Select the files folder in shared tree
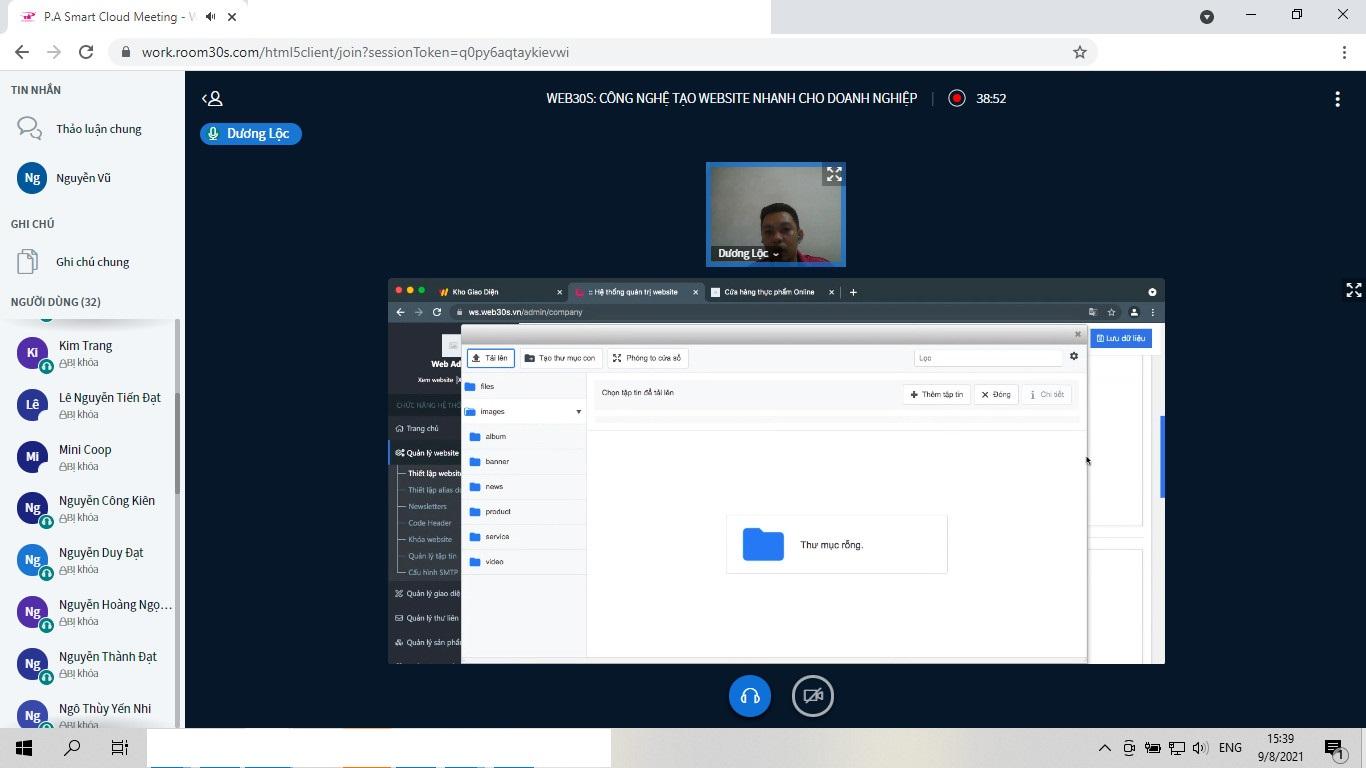Screen dimensions: 1366x768 (524, 386)
